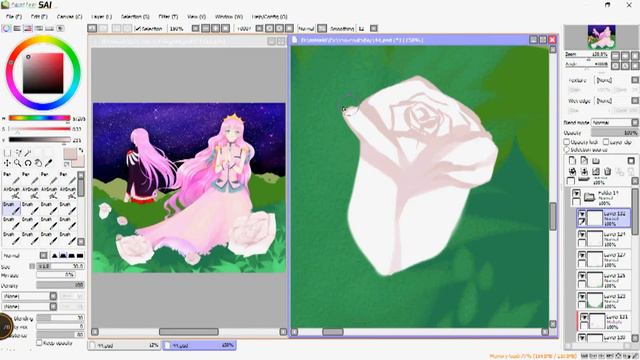
Task: Choose the flattest brush edge shape
Action: click(80, 256)
